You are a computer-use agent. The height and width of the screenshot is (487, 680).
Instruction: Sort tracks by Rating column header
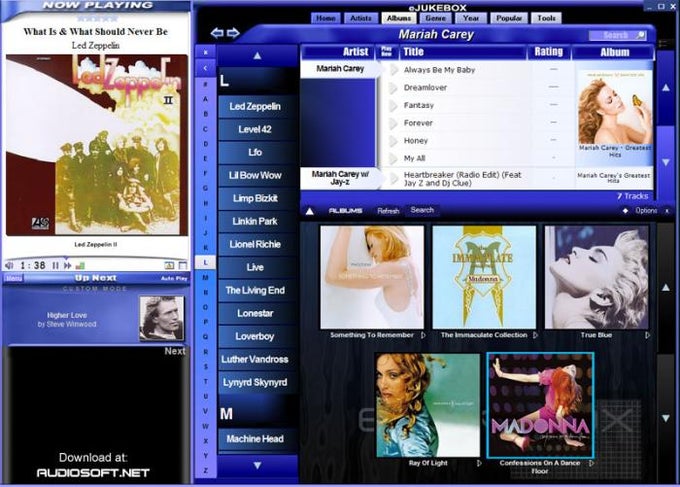[x=549, y=52]
